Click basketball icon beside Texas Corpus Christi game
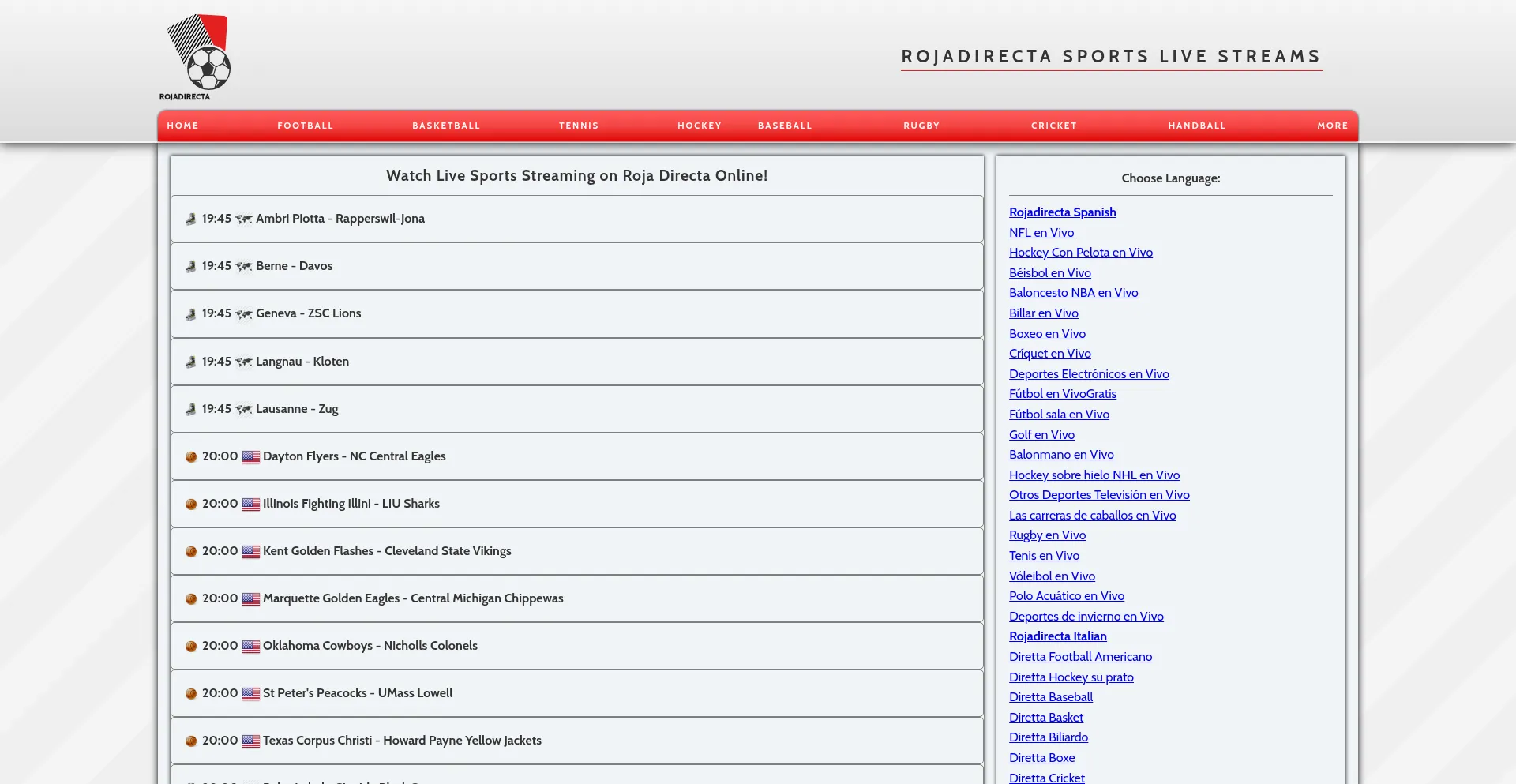 (191, 741)
